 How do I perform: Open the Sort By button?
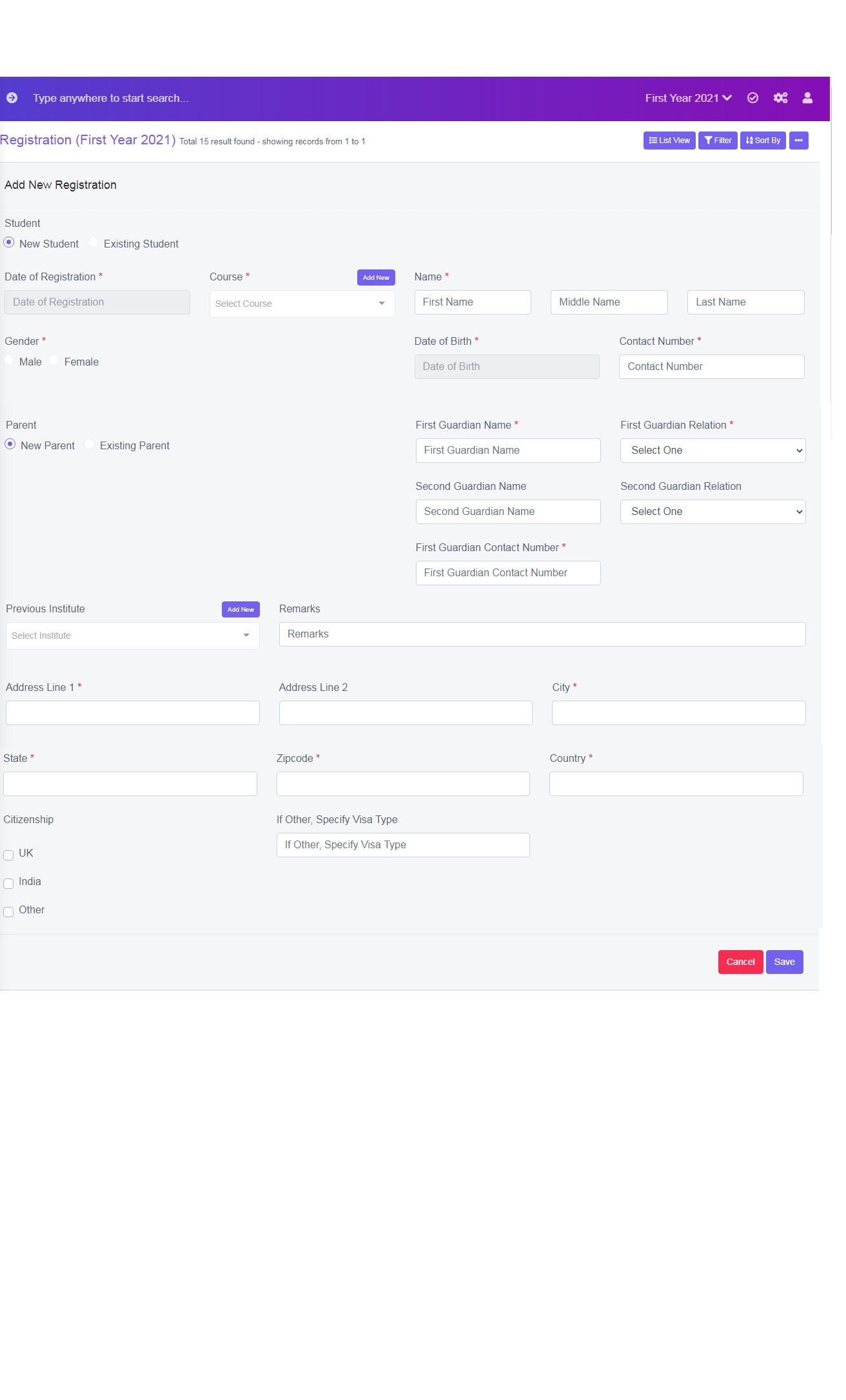click(763, 141)
